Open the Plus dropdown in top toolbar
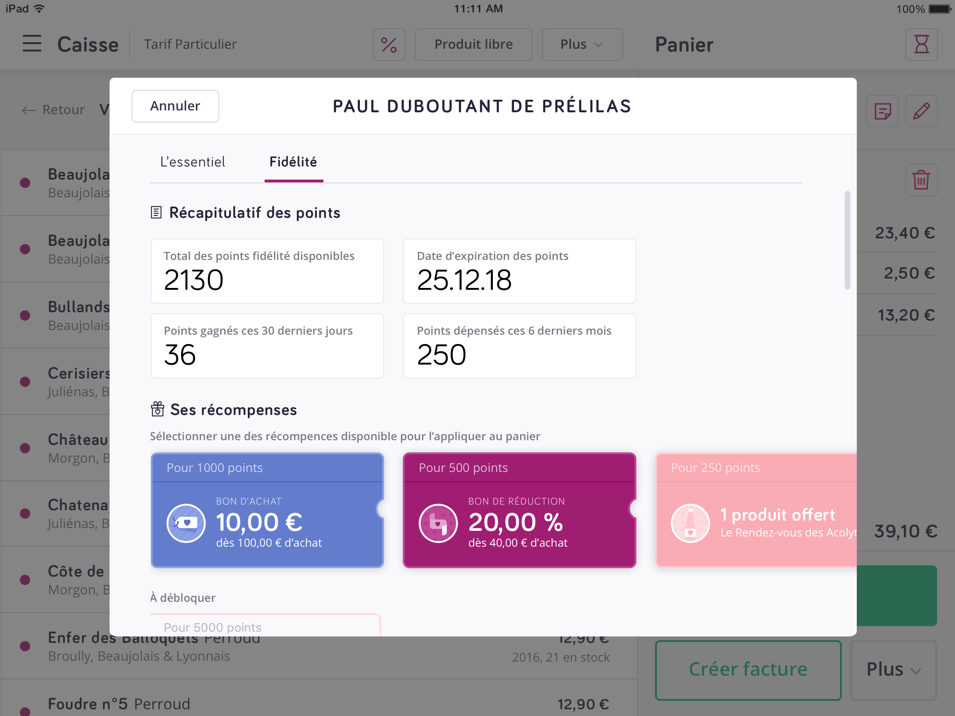This screenshot has width=955, height=716. (x=582, y=45)
